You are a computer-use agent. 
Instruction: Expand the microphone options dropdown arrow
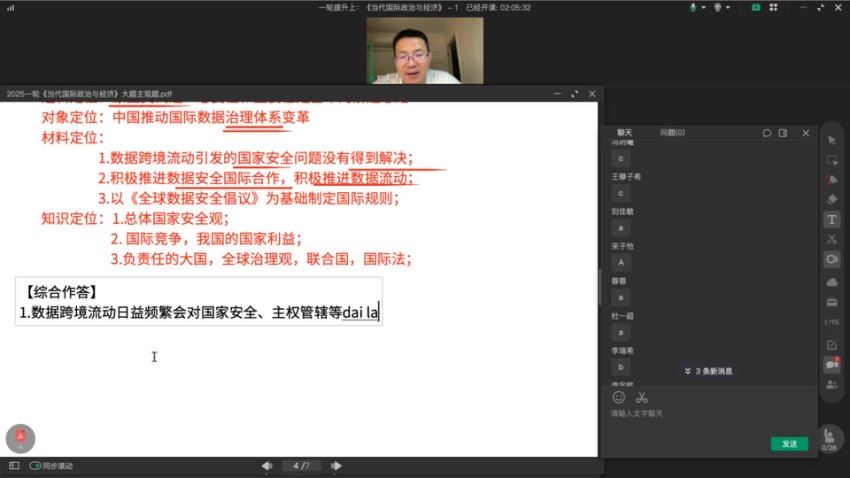click(x=703, y=8)
